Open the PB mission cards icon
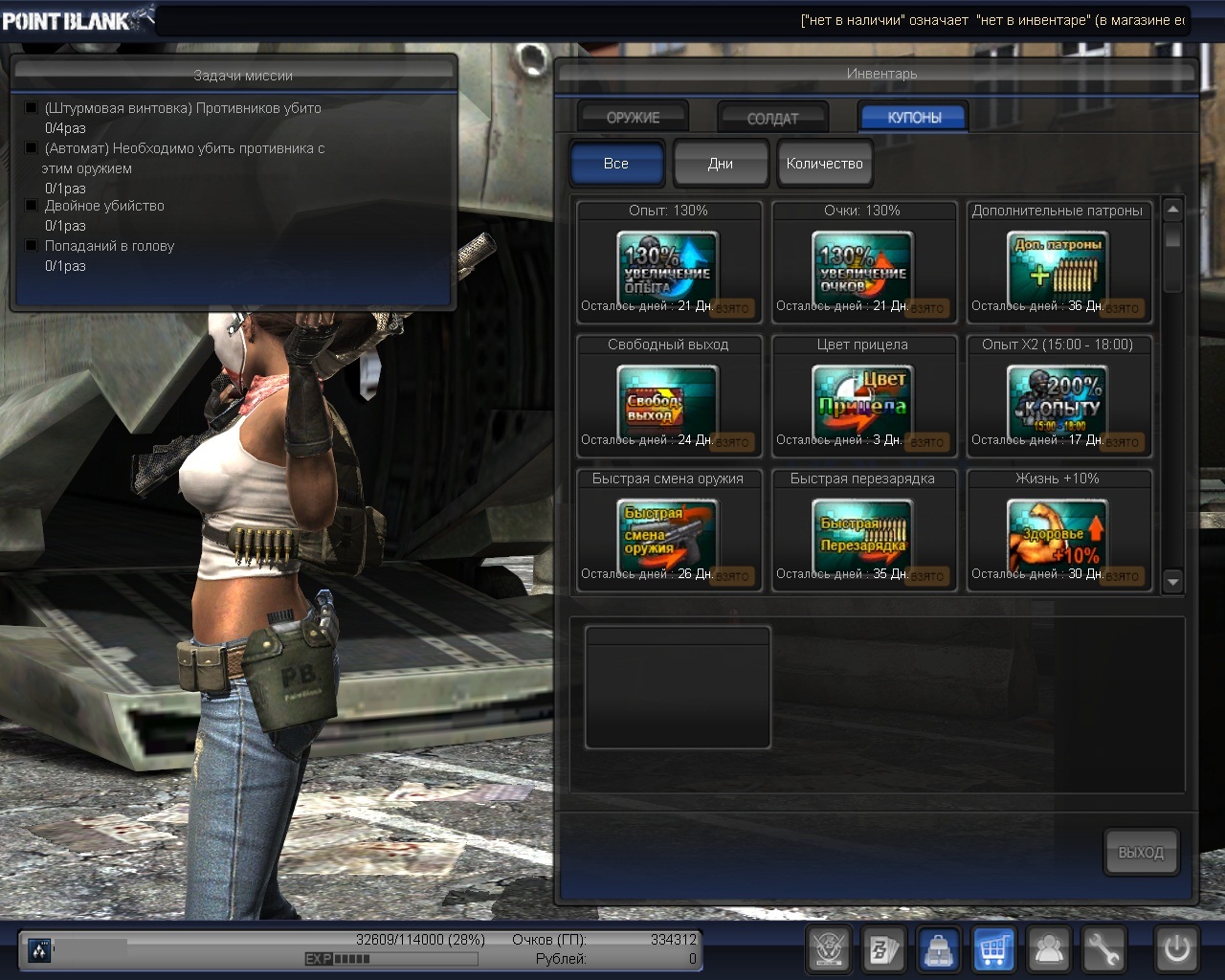The height and width of the screenshot is (980, 1225). (x=883, y=949)
